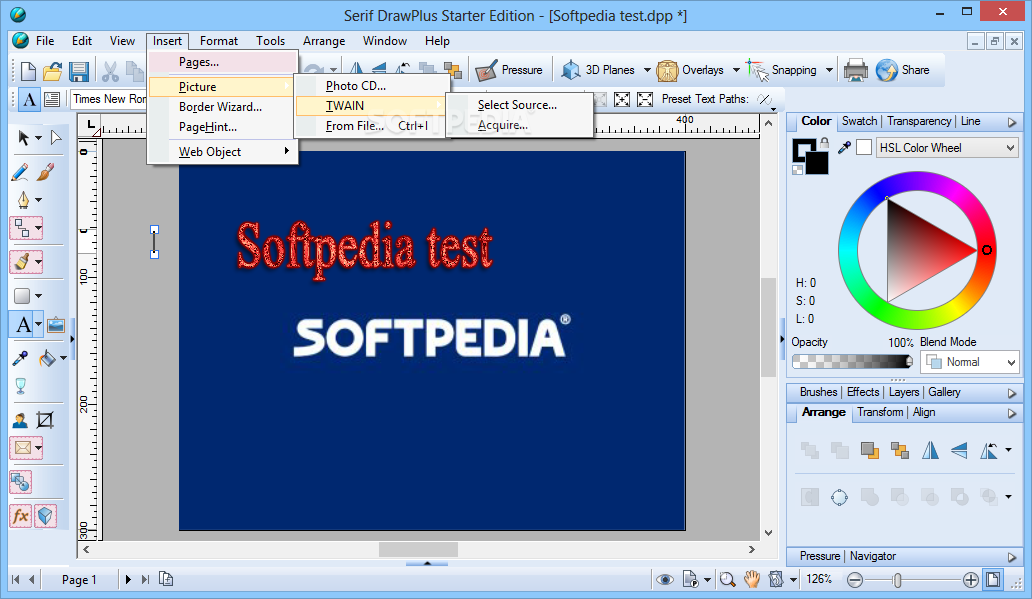Select the Node tool
The width and height of the screenshot is (1032, 599).
[56, 138]
